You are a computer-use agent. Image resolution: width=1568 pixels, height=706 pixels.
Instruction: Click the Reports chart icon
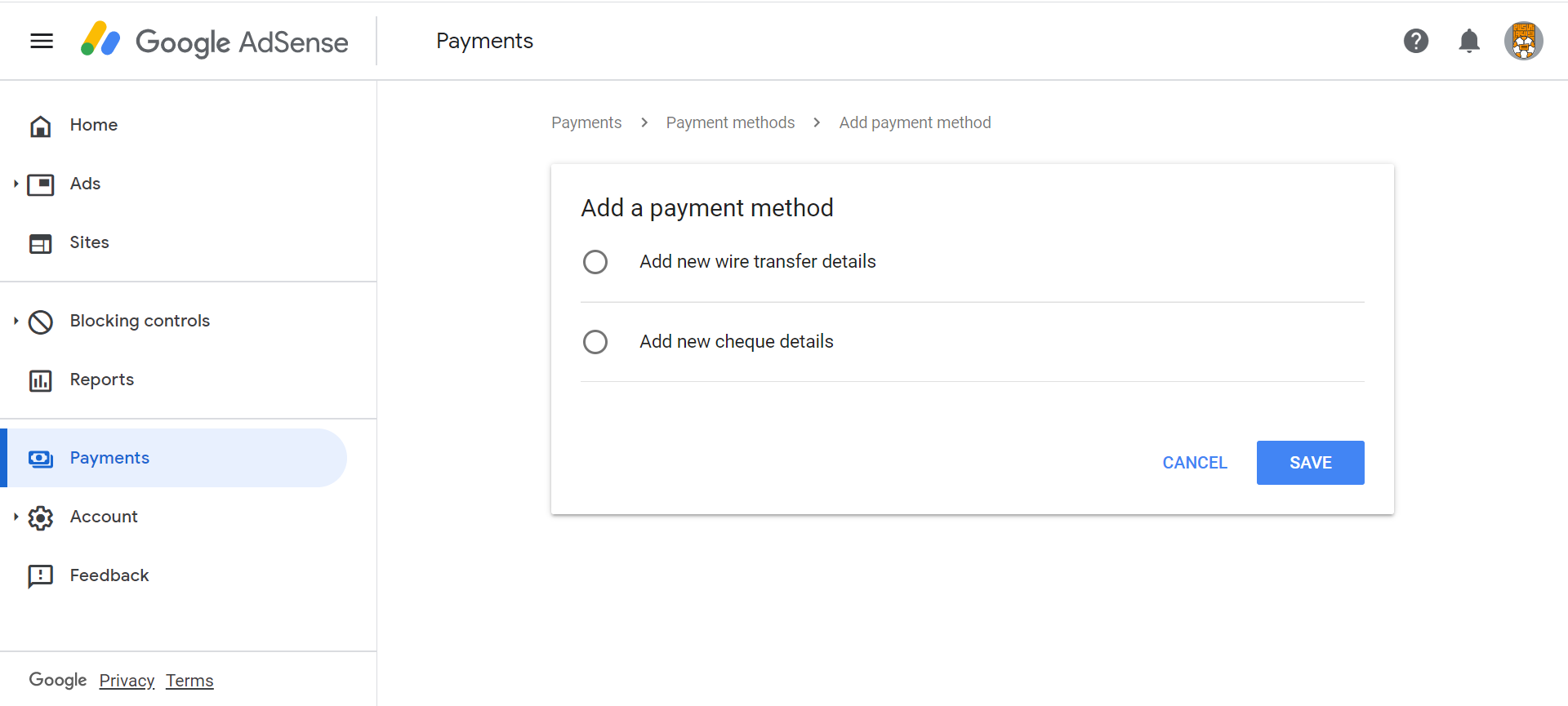point(41,380)
